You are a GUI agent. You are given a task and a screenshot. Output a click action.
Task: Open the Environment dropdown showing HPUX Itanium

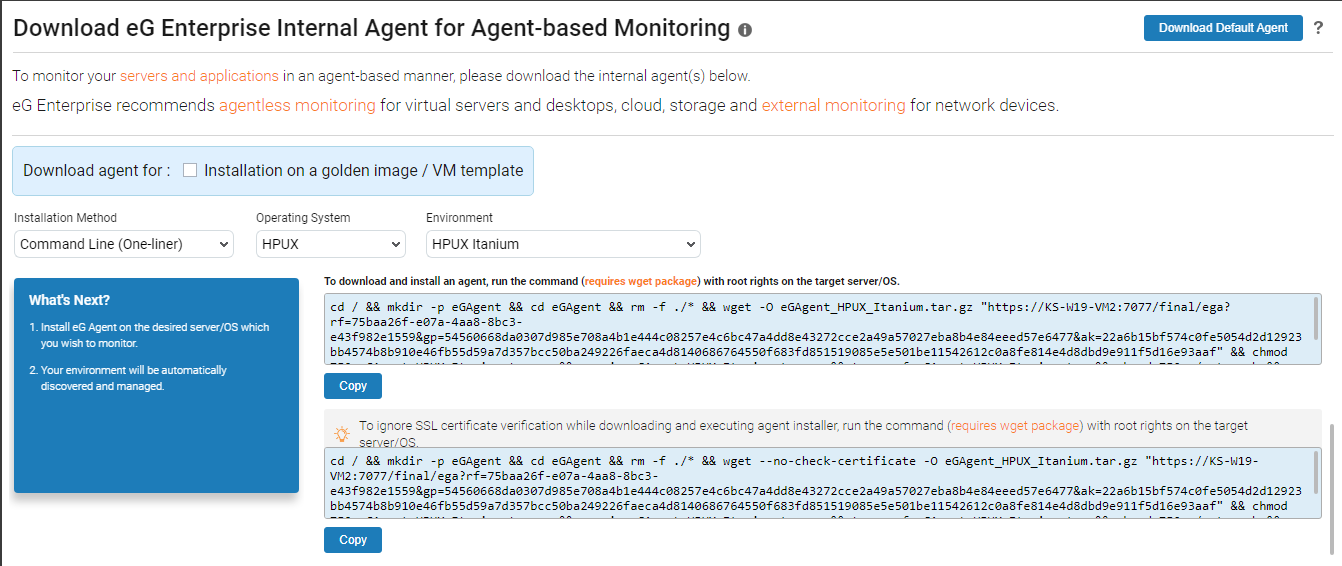point(563,244)
